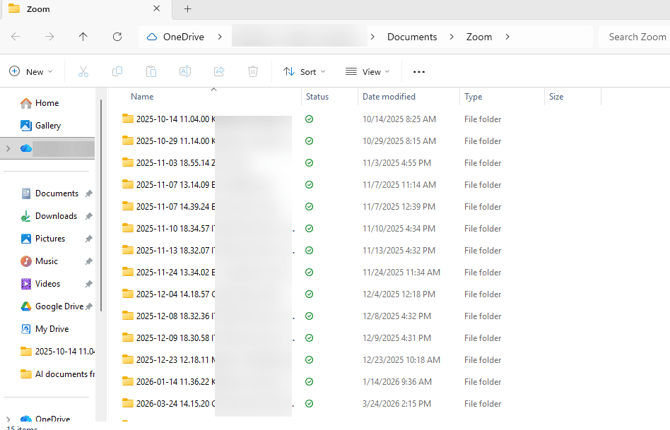Expand the OneDrive tree node

pyautogui.click(x=9, y=419)
